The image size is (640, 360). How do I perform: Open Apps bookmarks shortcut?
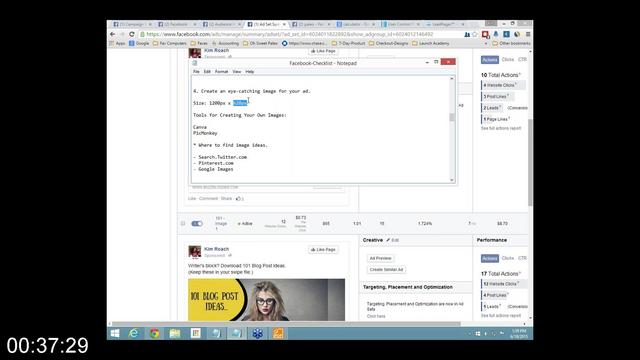click(118, 43)
